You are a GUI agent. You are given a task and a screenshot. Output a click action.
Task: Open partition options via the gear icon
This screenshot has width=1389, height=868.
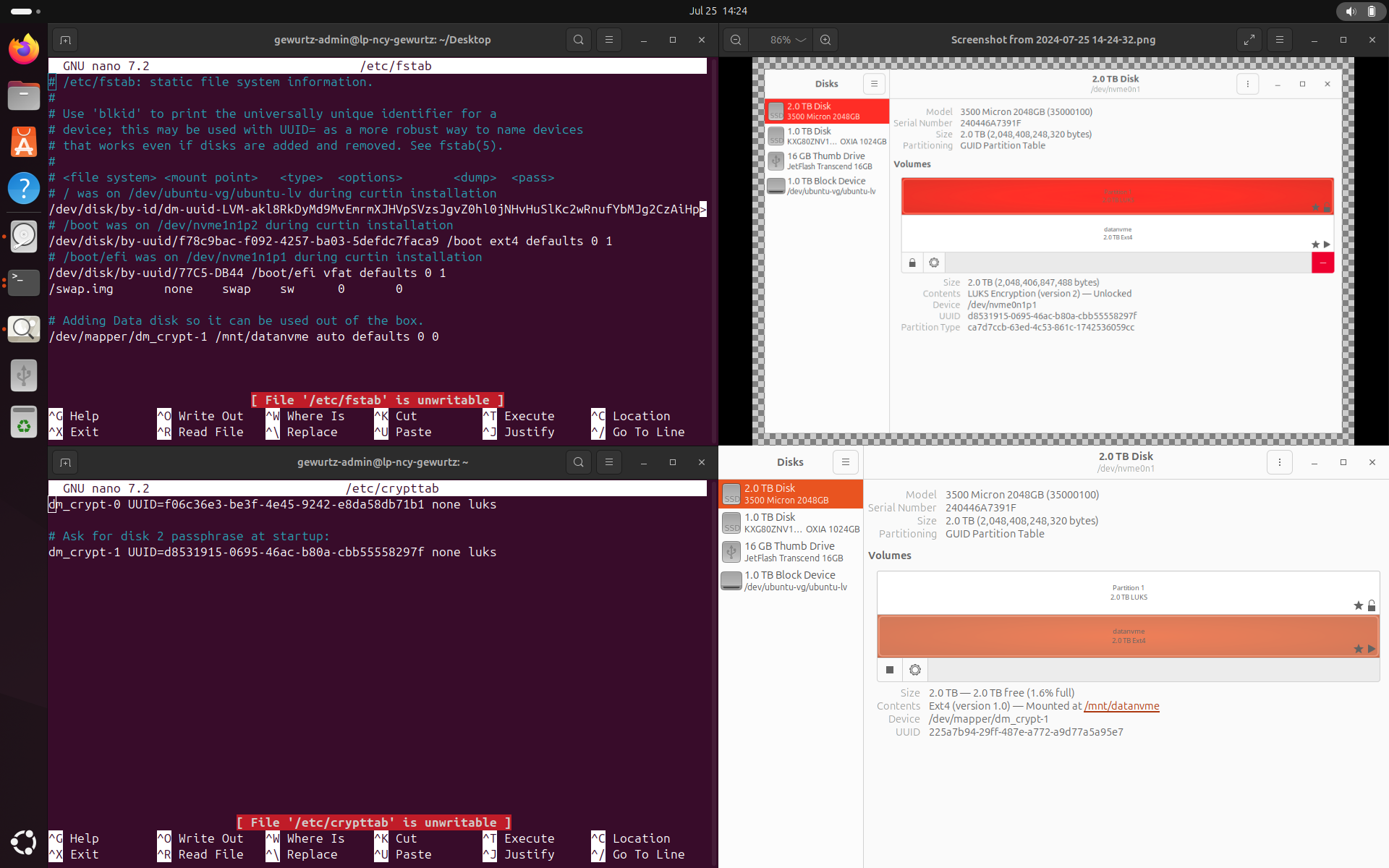tap(915, 670)
